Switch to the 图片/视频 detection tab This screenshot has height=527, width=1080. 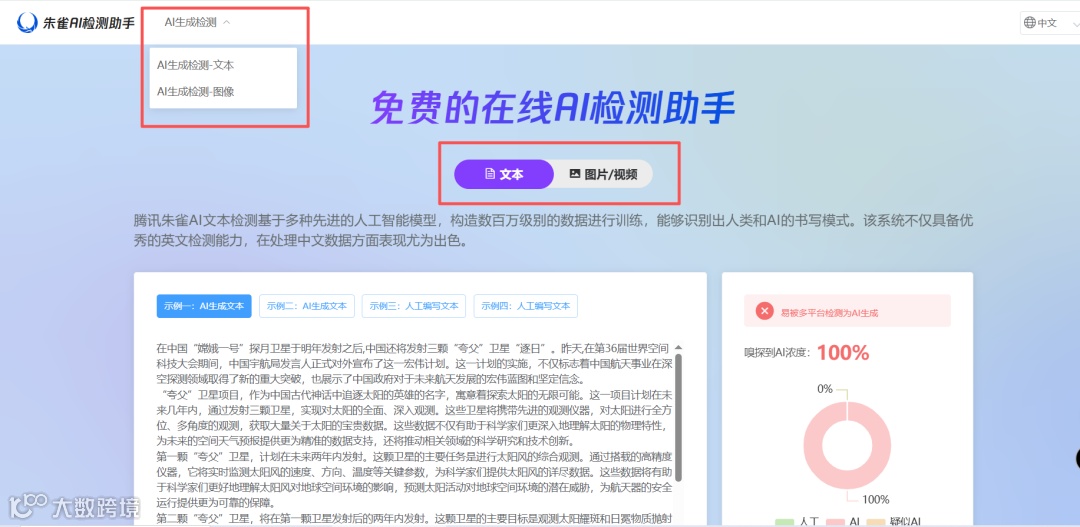coord(603,174)
